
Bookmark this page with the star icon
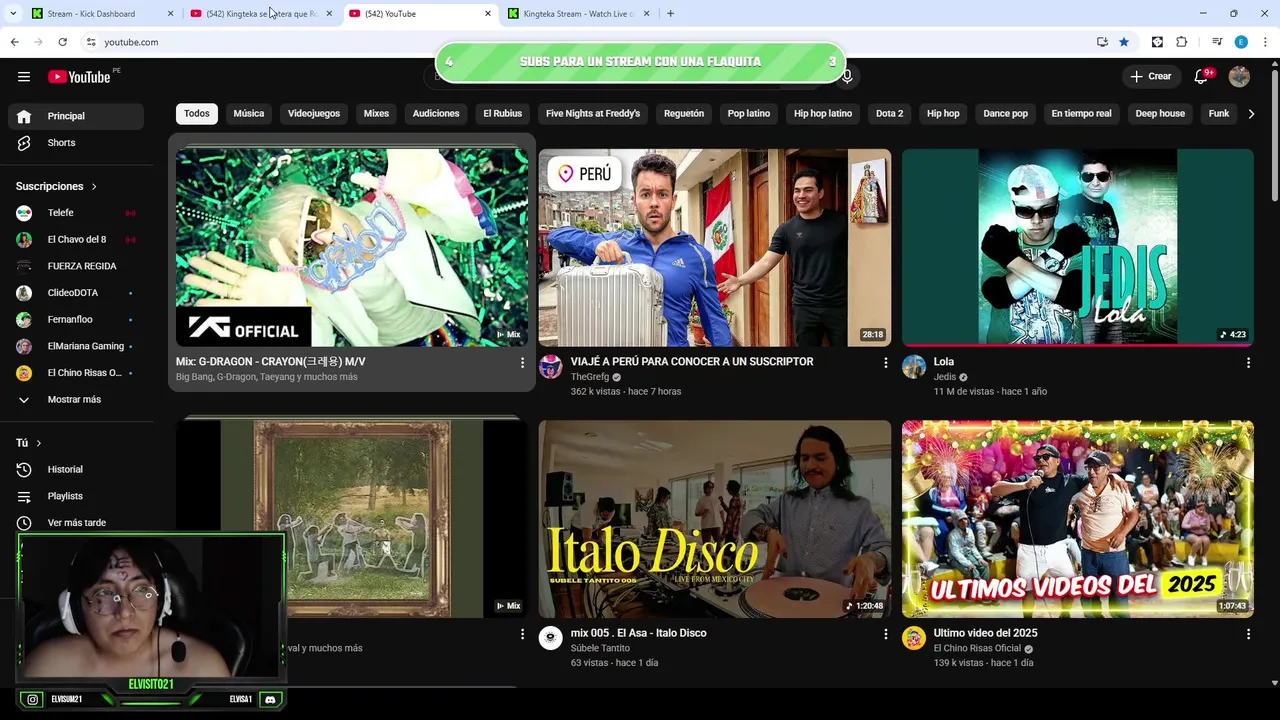[1124, 42]
